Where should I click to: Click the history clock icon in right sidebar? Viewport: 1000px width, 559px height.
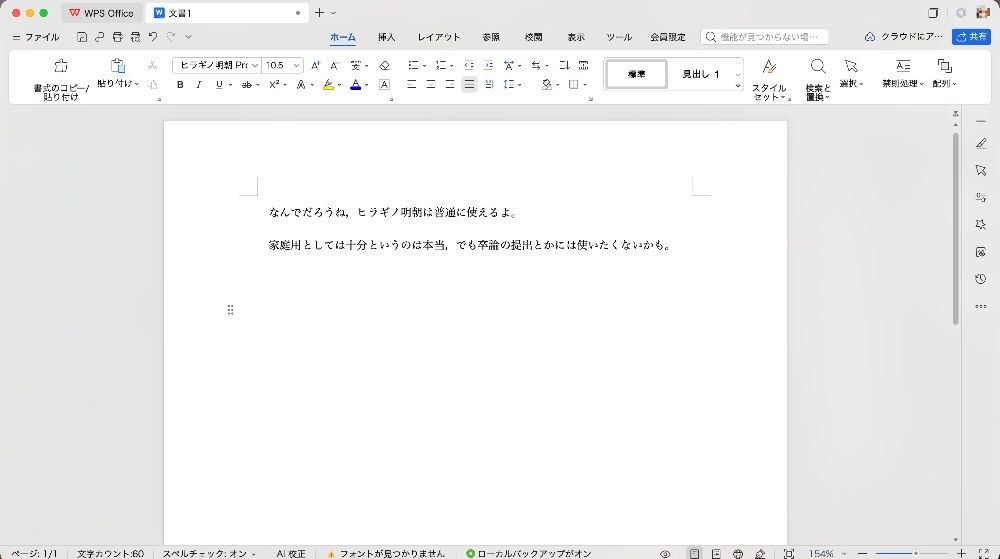pos(981,279)
